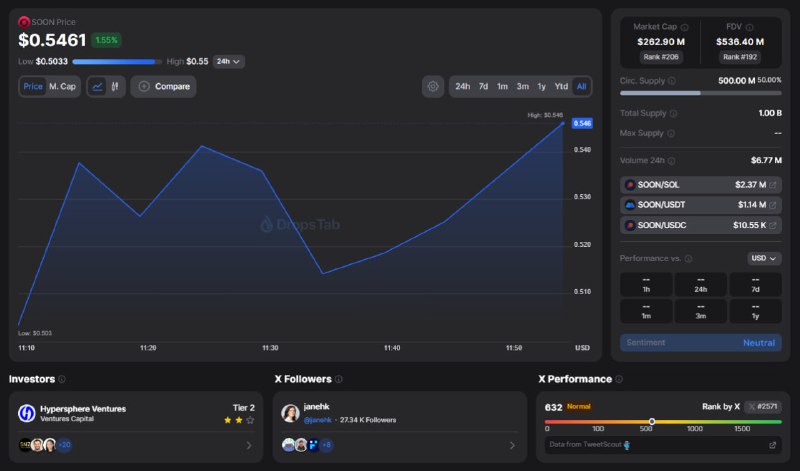The height and width of the screenshot is (471, 800).
Task: Open X Followers info icon
Action: coord(339,379)
